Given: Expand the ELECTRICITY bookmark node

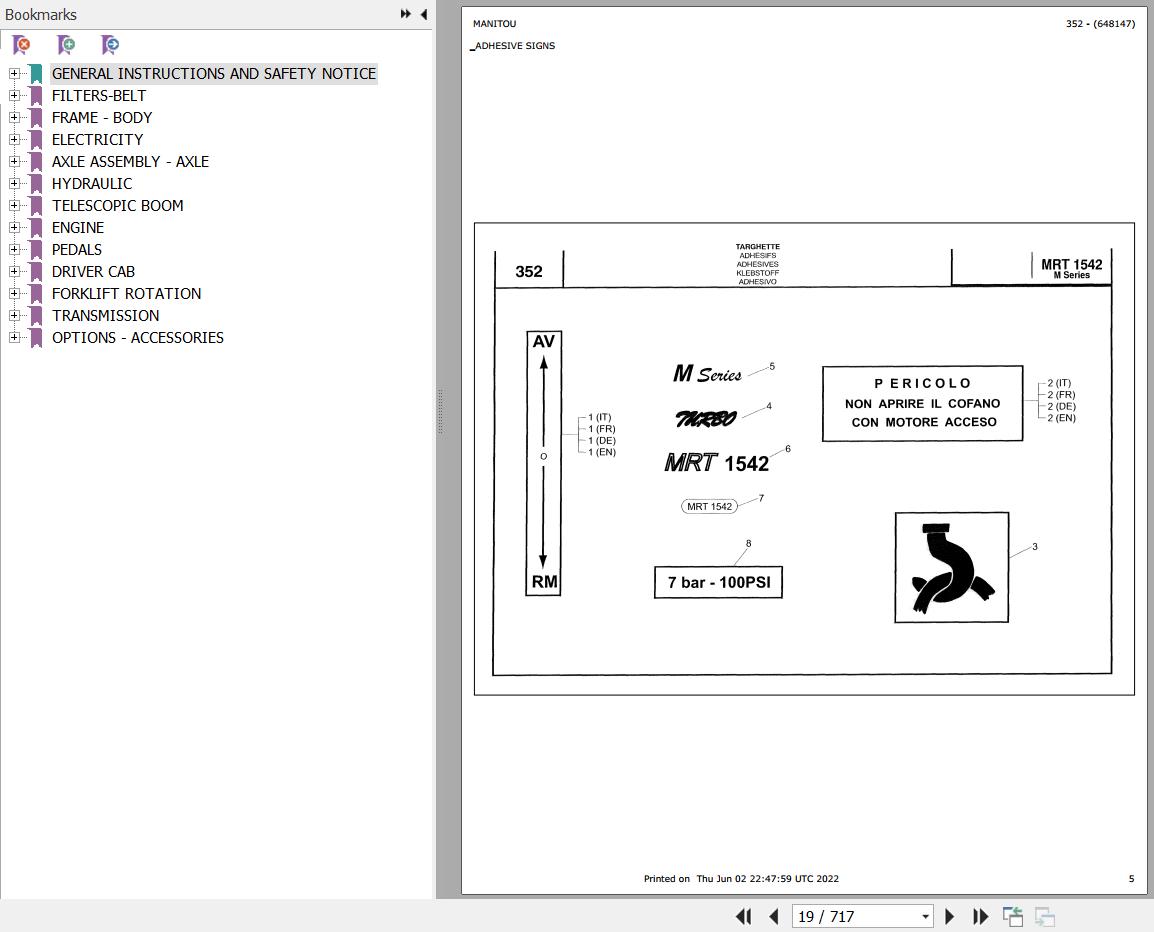Looking at the screenshot, I should [14, 140].
